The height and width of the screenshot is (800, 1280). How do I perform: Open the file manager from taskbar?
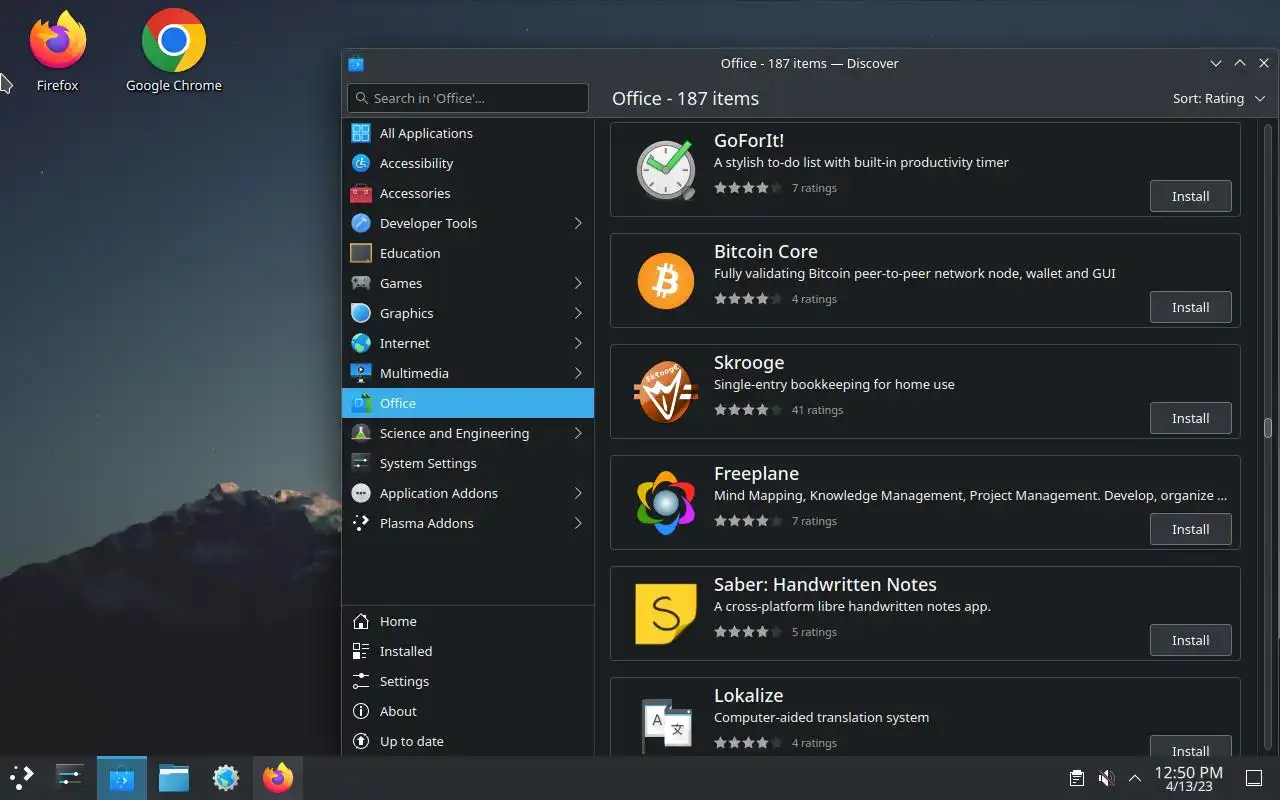click(x=174, y=777)
